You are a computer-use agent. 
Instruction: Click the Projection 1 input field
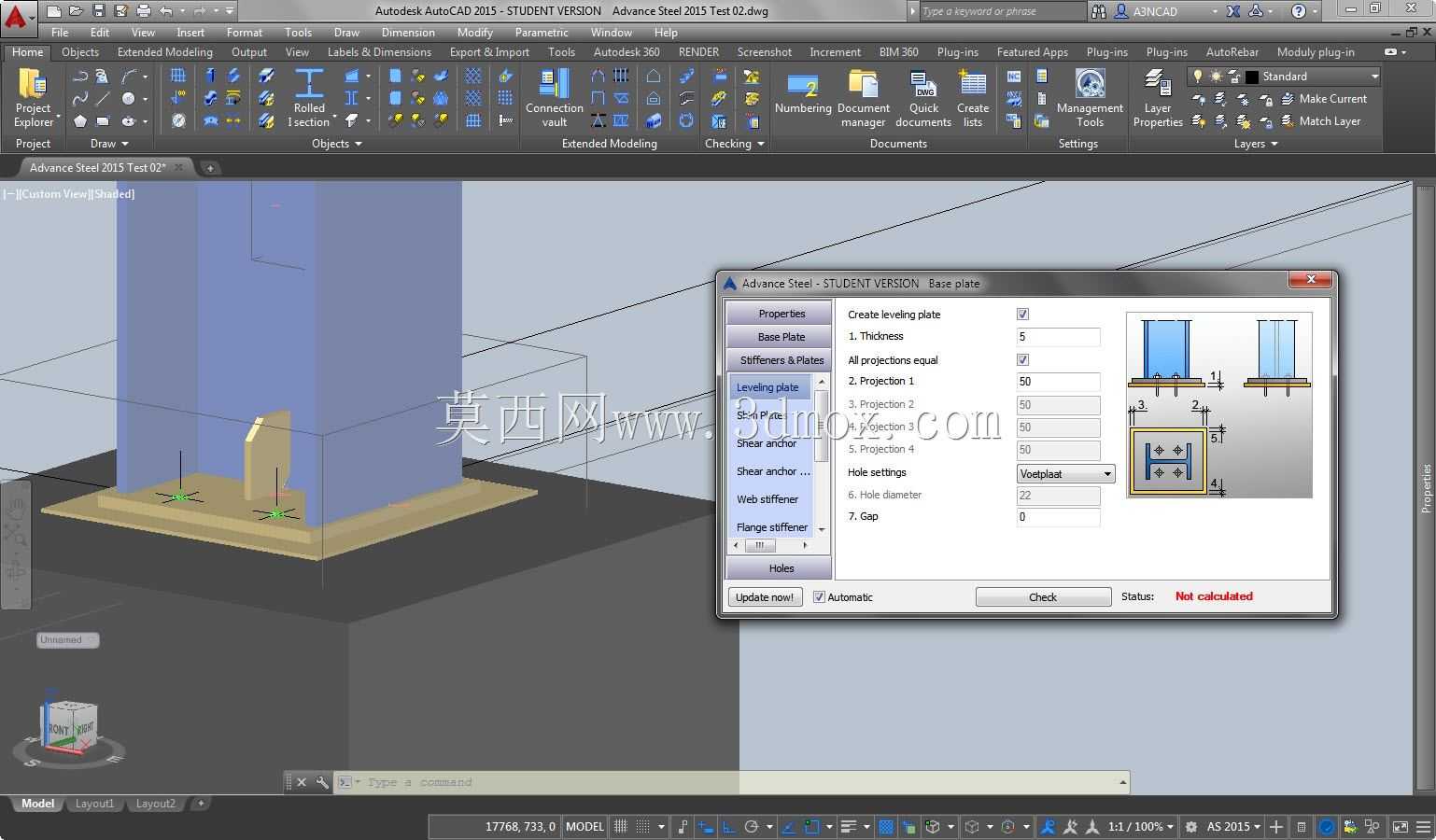[1058, 382]
